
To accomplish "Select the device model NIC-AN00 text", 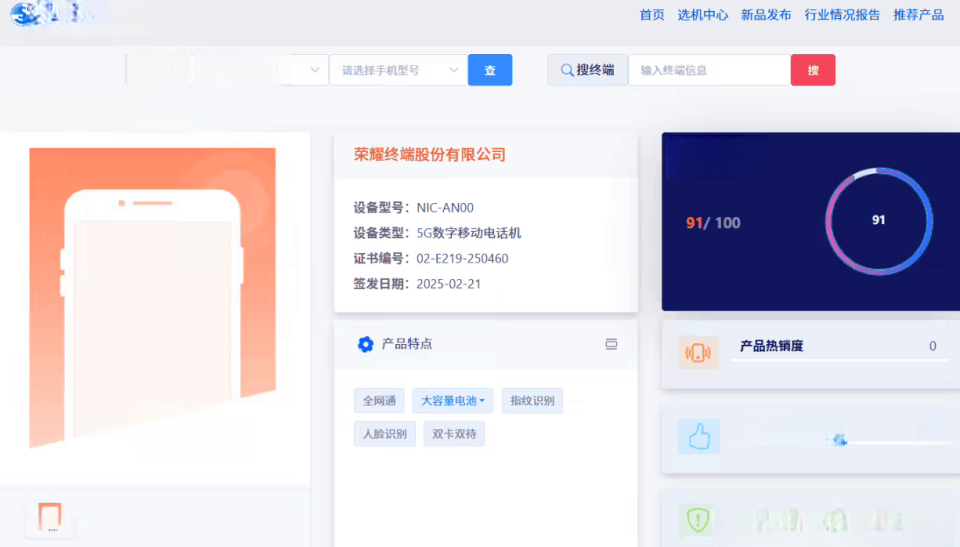I will 445,208.
